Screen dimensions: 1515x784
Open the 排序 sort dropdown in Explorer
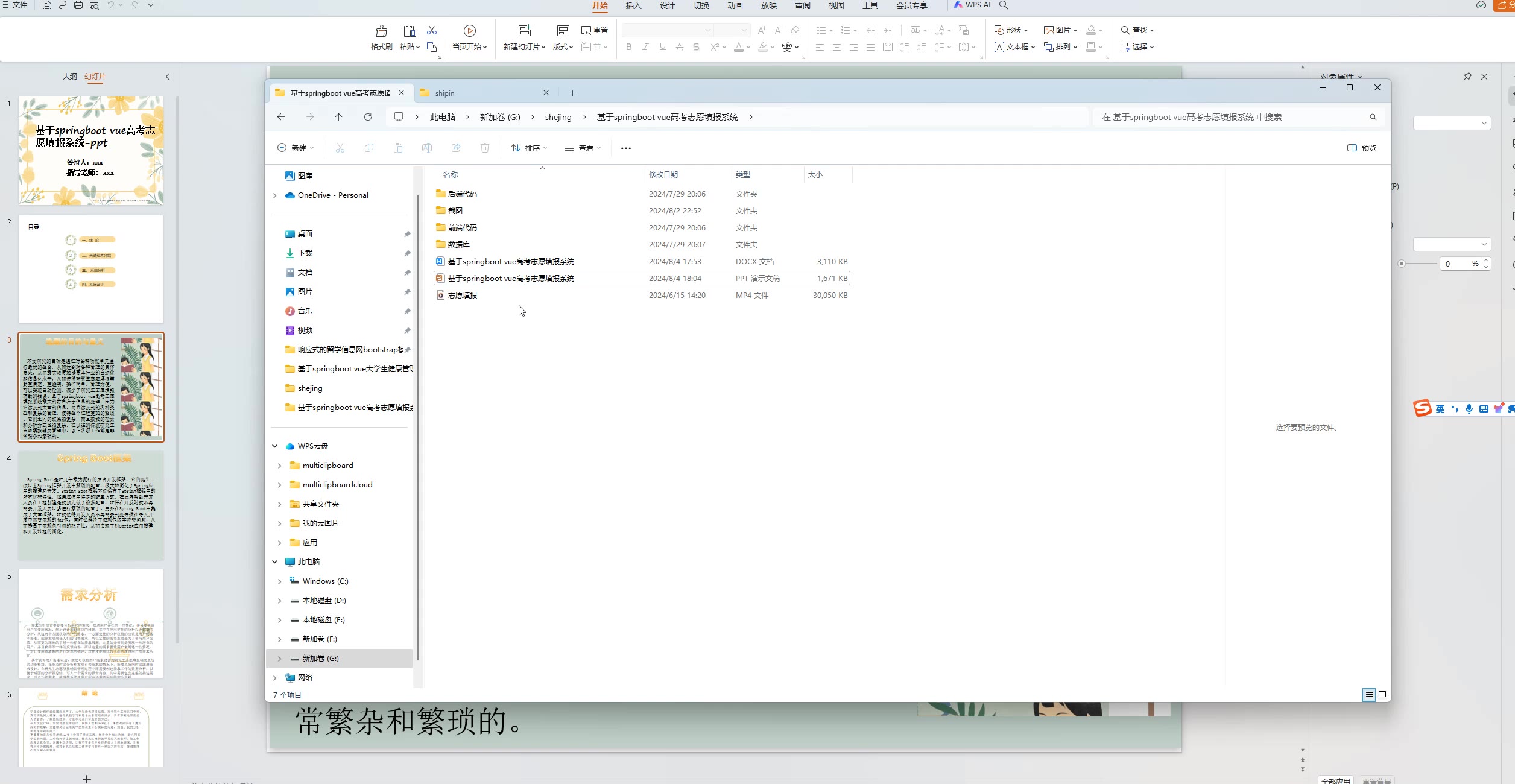529,148
